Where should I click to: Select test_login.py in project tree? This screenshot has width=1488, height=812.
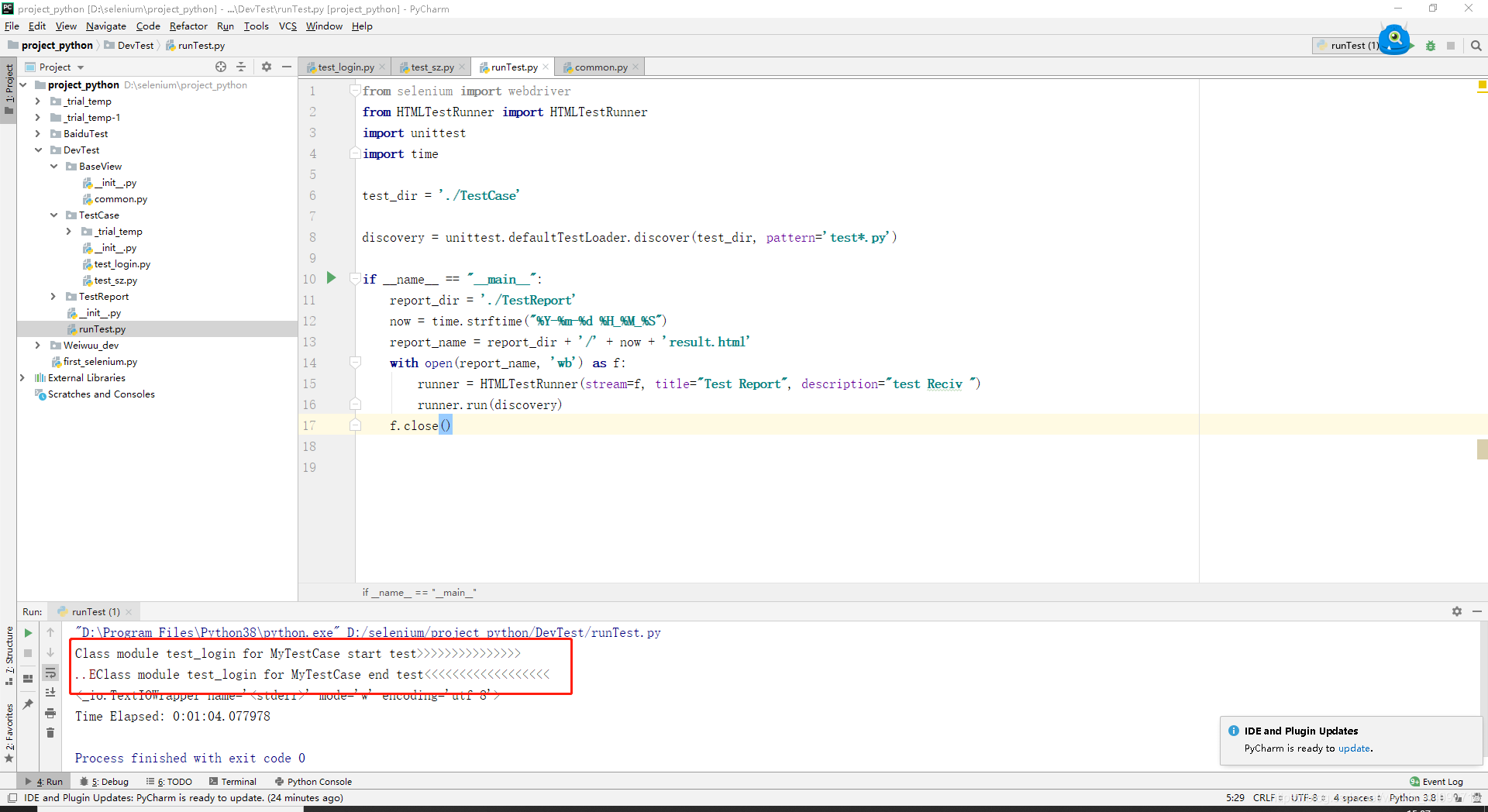(122, 264)
